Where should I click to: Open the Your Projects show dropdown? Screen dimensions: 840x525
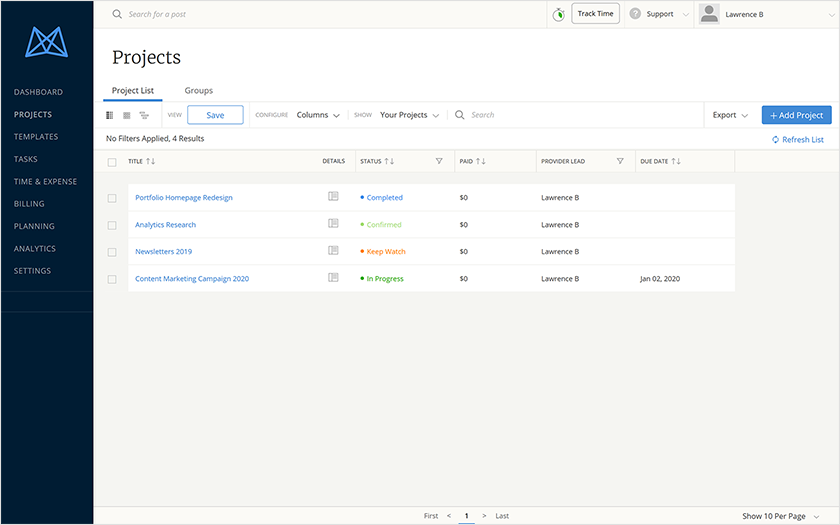tap(409, 115)
